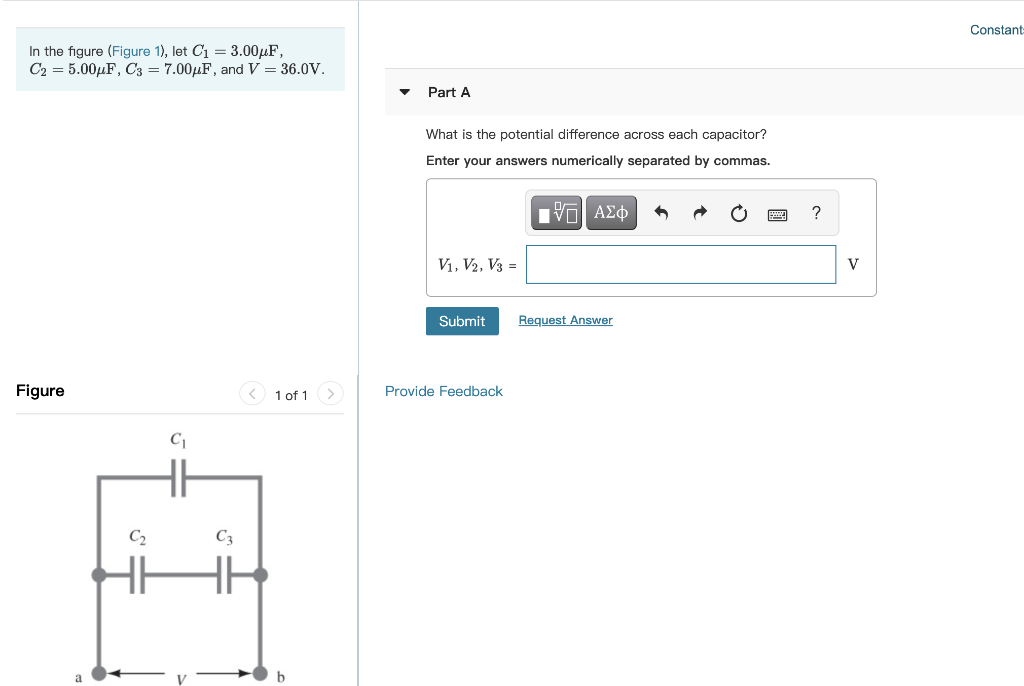Click the Request Answer link
The image size is (1024, 686).
[x=566, y=320]
